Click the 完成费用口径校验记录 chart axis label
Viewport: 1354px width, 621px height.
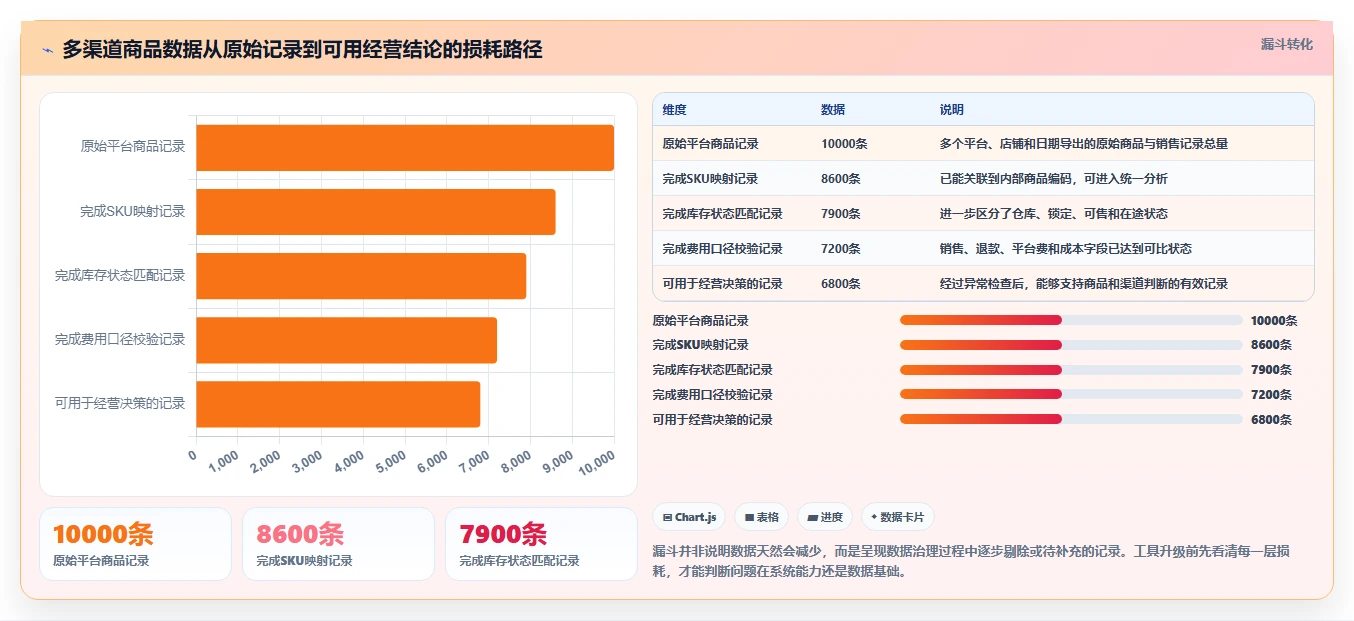click(x=120, y=340)
